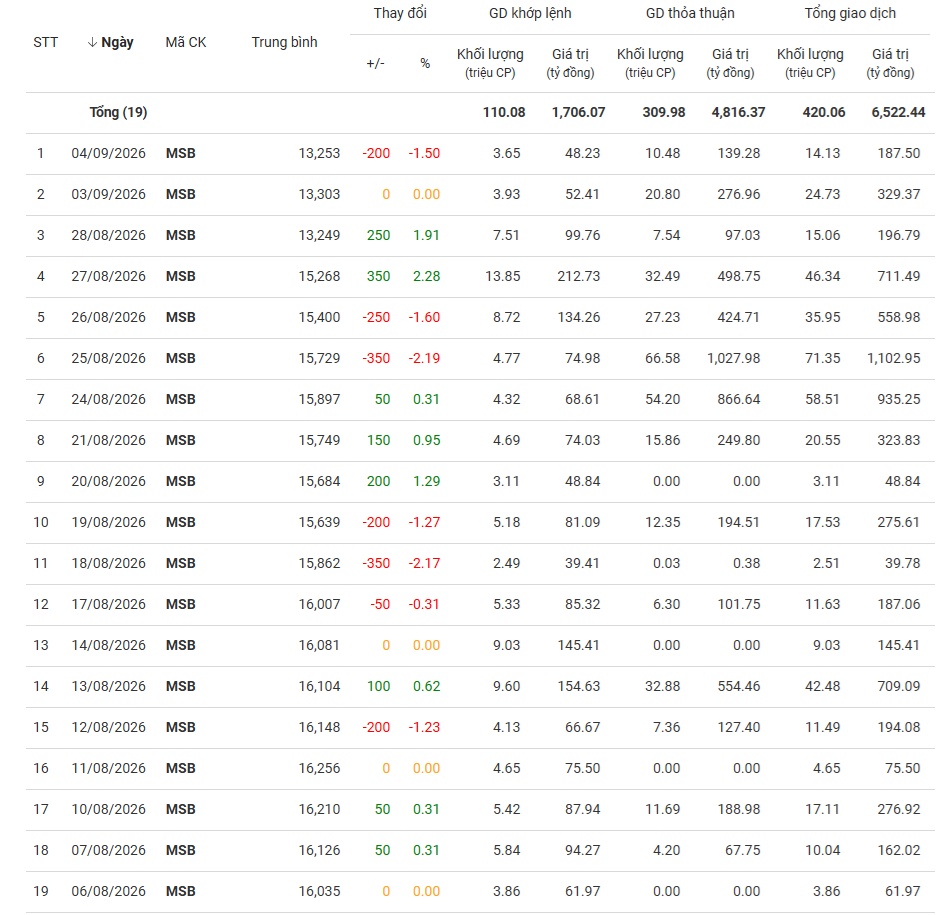
Task: Click the average price 16,081
Action: (x=320, y=645)
